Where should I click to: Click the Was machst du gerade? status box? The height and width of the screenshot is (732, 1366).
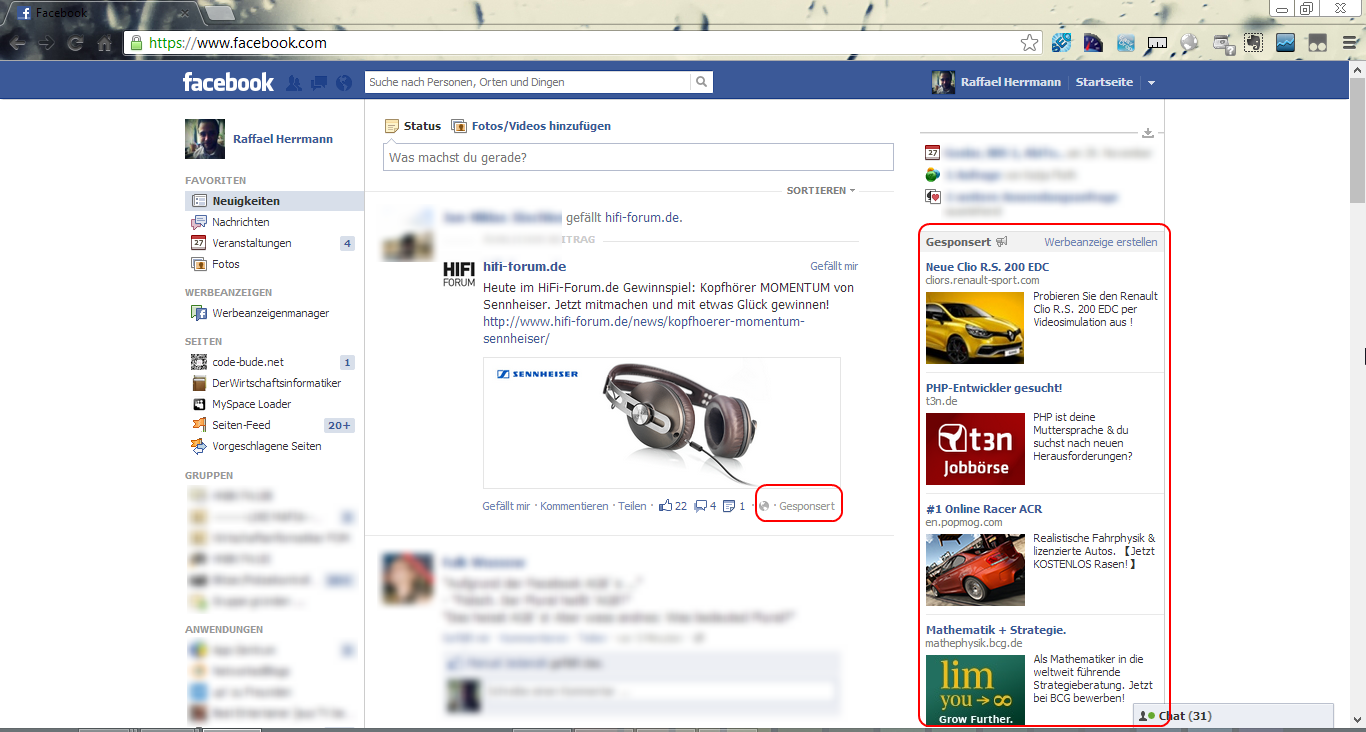click(638, 157)
